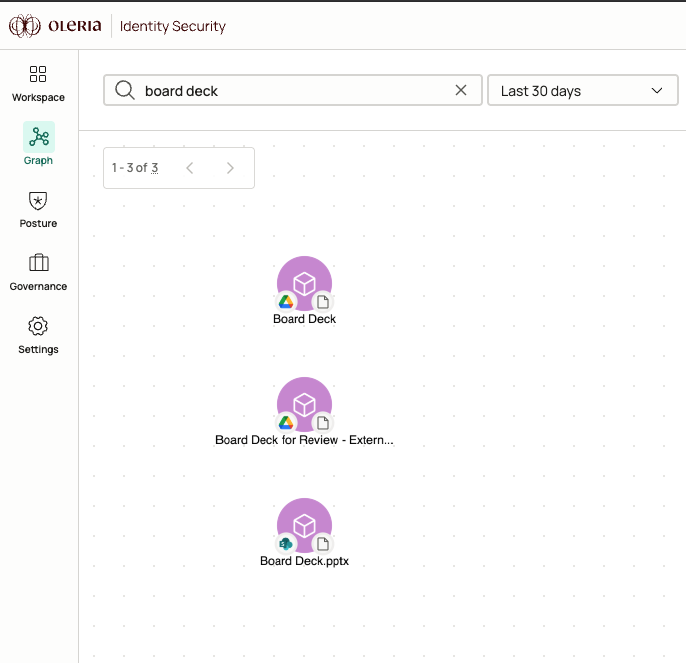Click the Board Deck label text
686x663 pixels.
pyautogui.click(x=304, y=319)
